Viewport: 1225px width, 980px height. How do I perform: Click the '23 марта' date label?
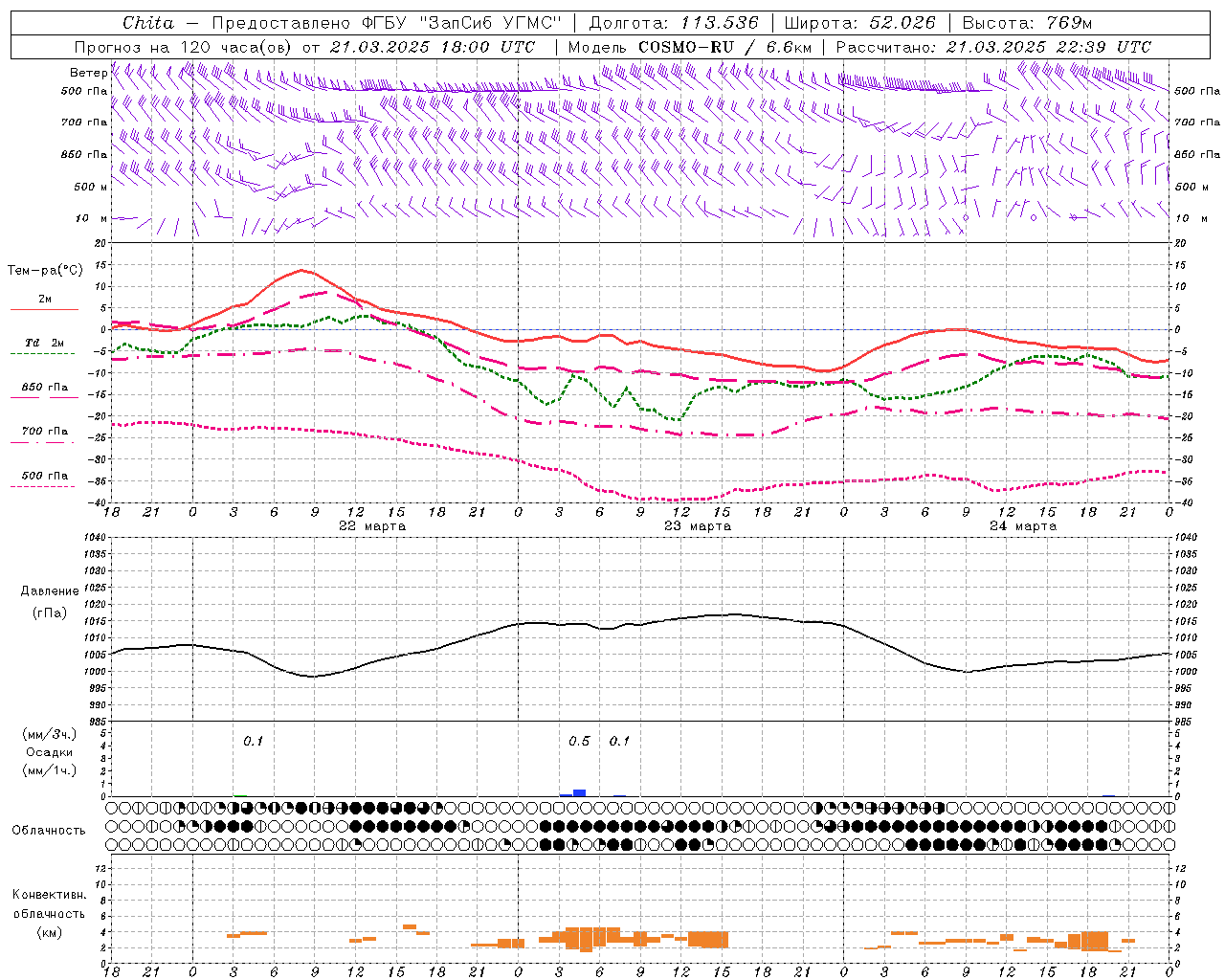pyautogui.click(x=698, y=526)
